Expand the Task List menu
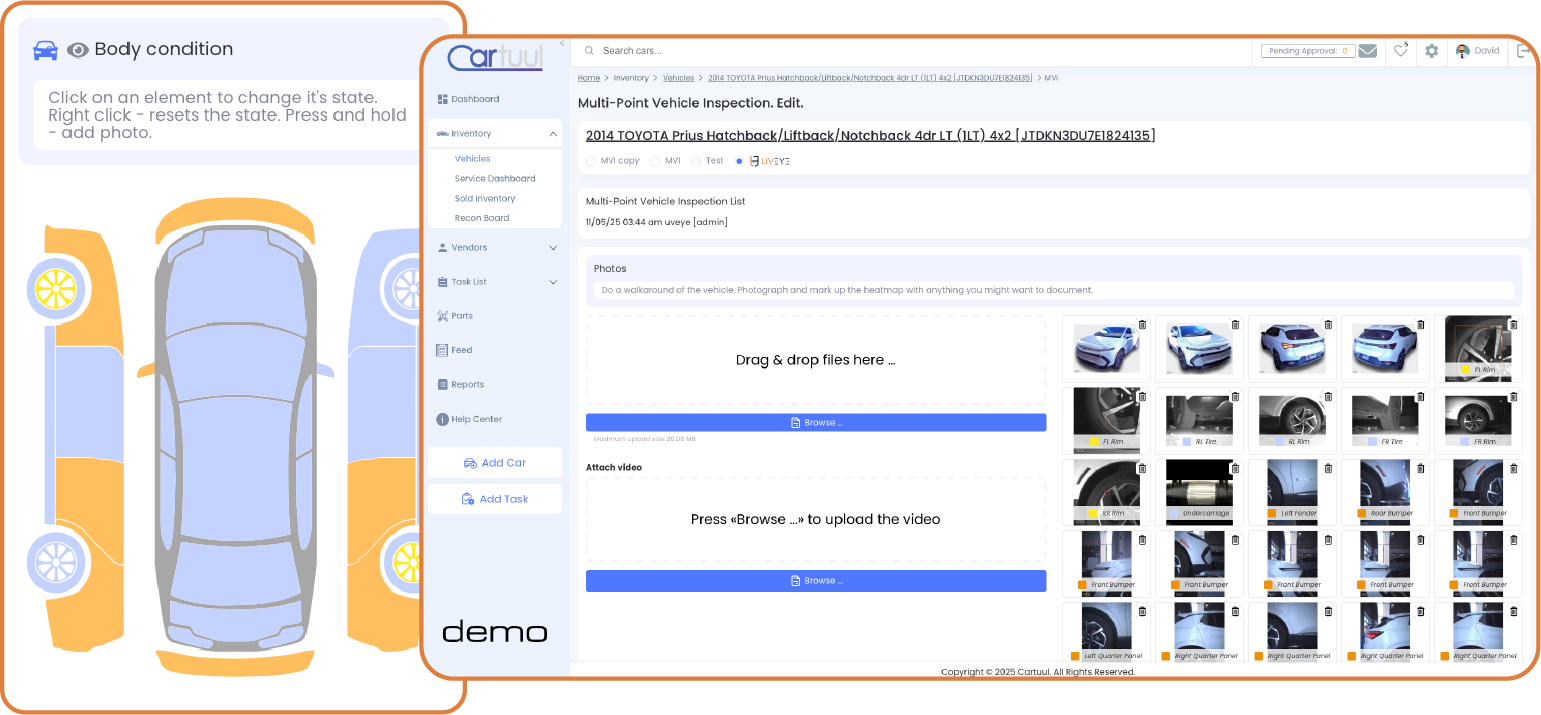This screenshot has height=715, width=1541. click(553, 282)
